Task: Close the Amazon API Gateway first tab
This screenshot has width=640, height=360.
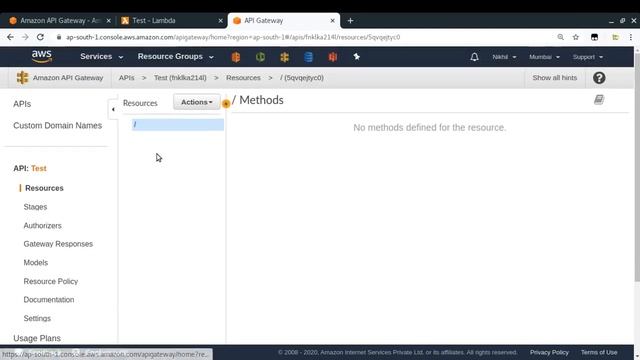Action: [109, 20]
